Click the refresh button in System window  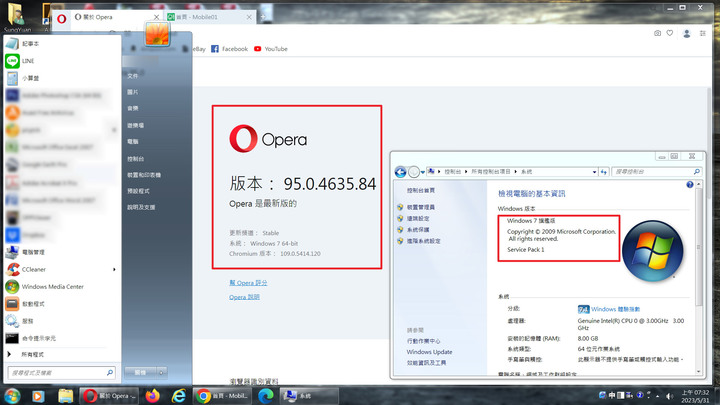603,172
